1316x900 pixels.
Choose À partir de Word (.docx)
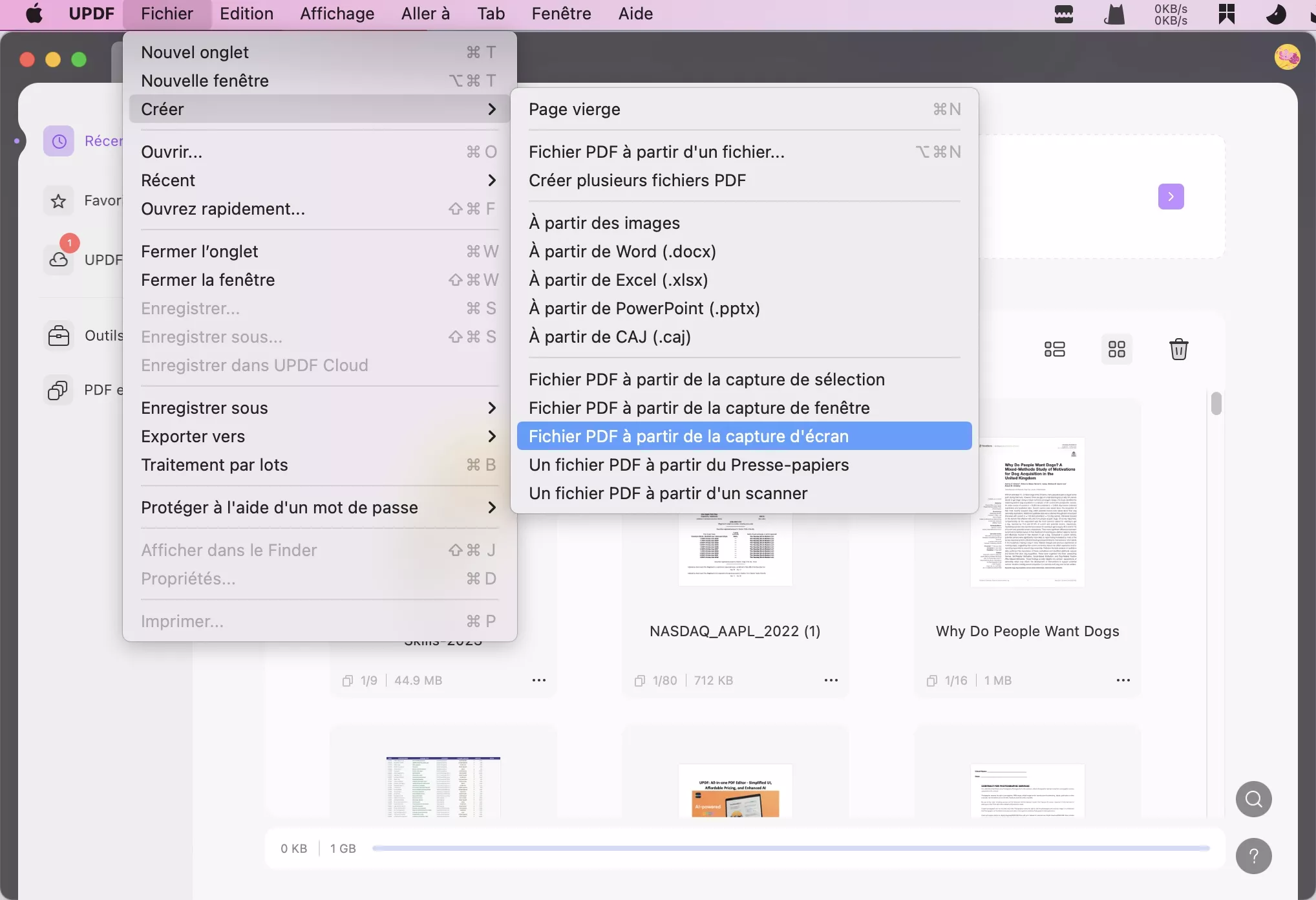[x=622, y=252]
